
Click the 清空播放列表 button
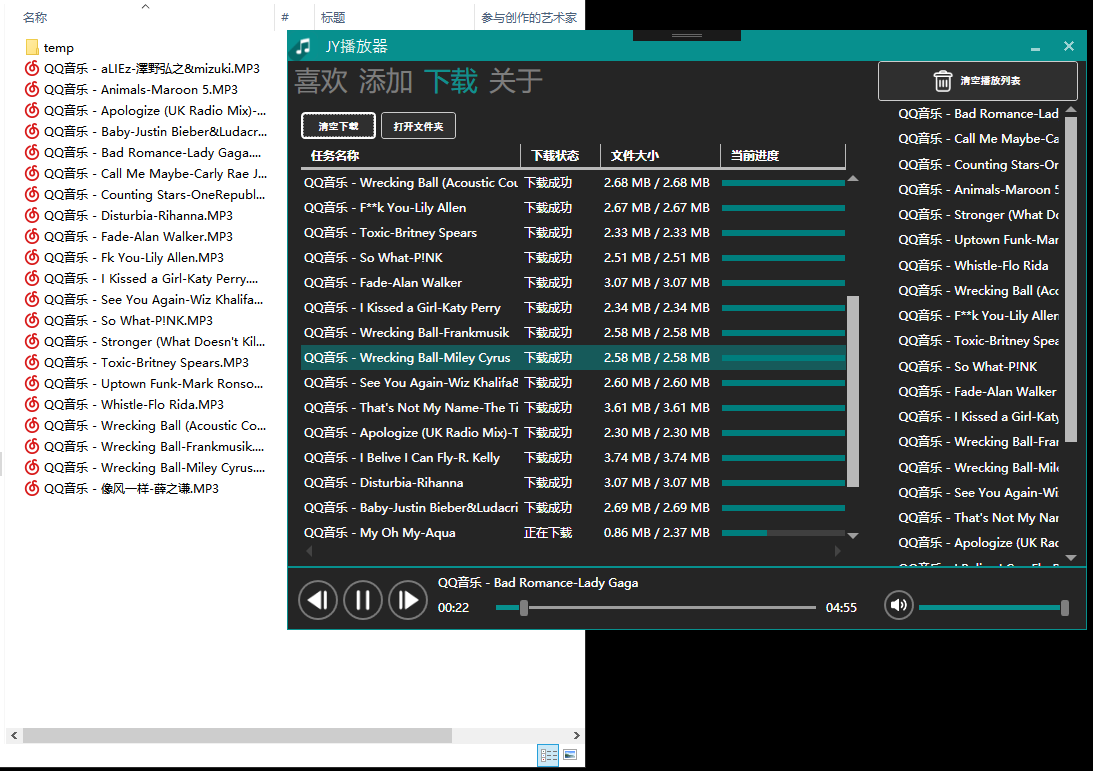click(978, 81)
